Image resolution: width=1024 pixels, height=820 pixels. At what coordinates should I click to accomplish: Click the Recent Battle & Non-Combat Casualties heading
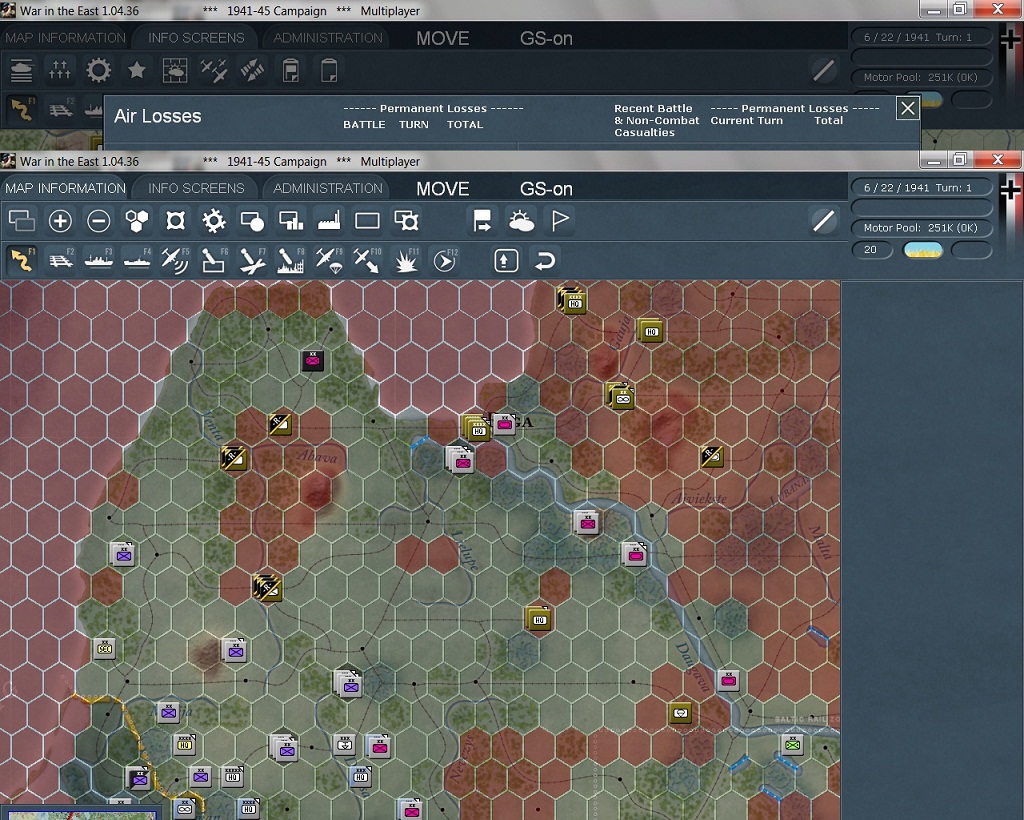coord(656,120)
